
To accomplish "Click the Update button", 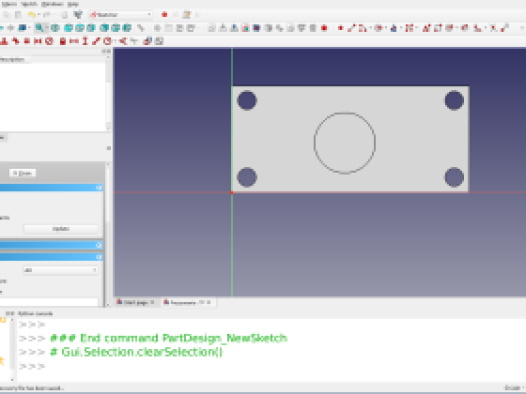I will point(61,229).
